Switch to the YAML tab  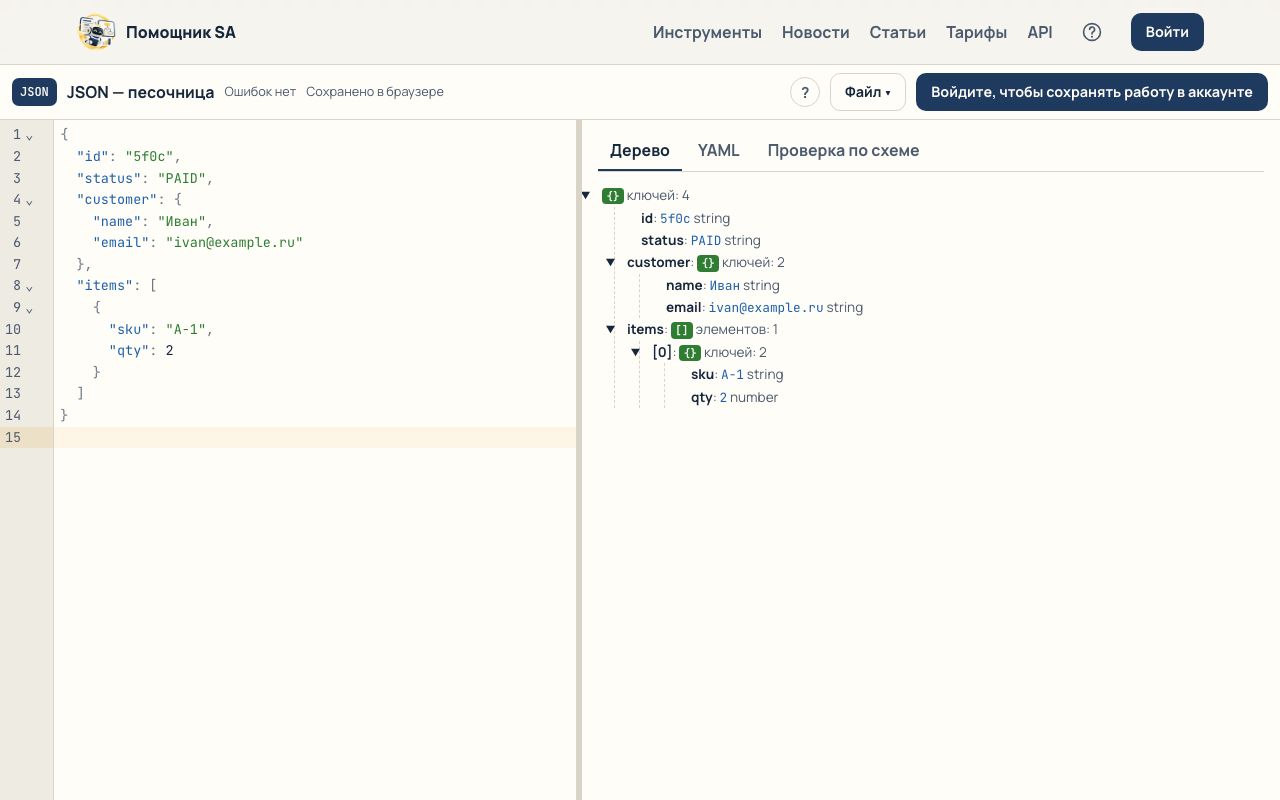tap(718, 151)
